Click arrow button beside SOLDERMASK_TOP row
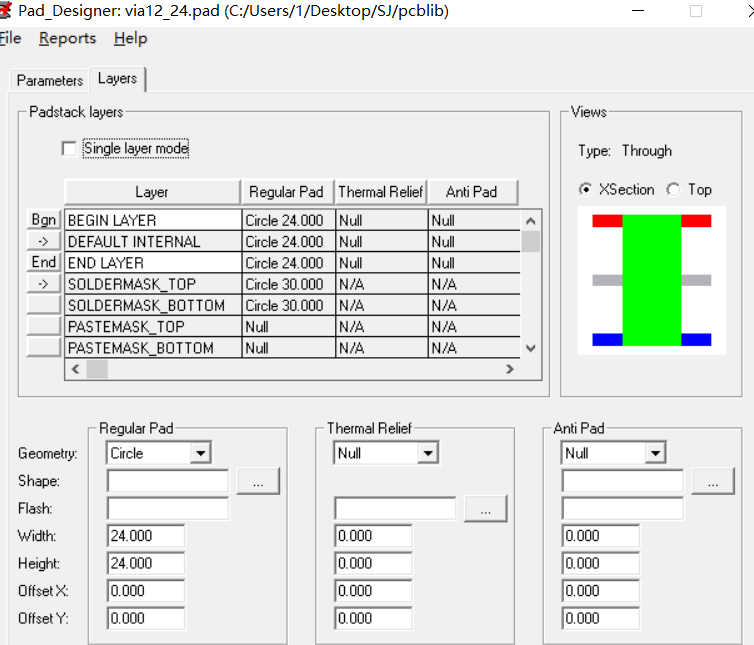The height and width of the screenshot is (645, 754). click(x=44, y=284)
